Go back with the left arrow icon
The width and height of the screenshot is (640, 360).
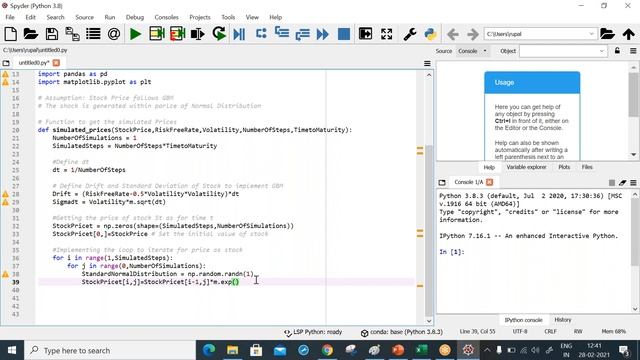click(453, 34)
